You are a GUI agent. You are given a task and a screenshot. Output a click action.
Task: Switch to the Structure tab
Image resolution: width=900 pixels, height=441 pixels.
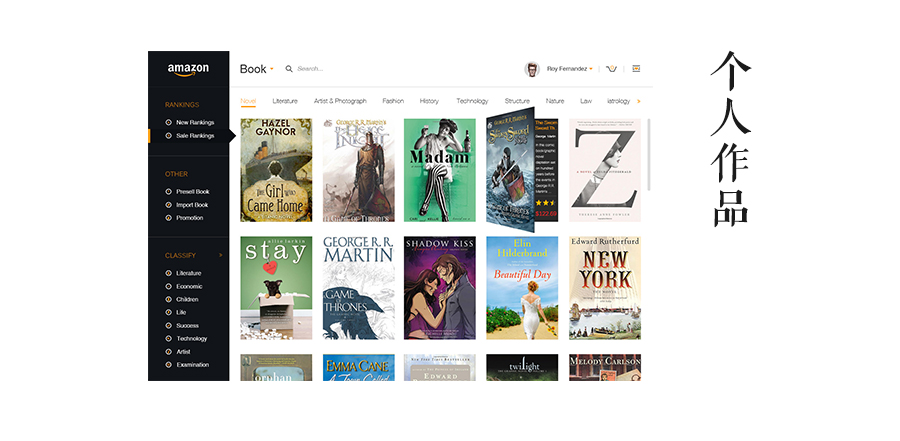coord(517,101)
